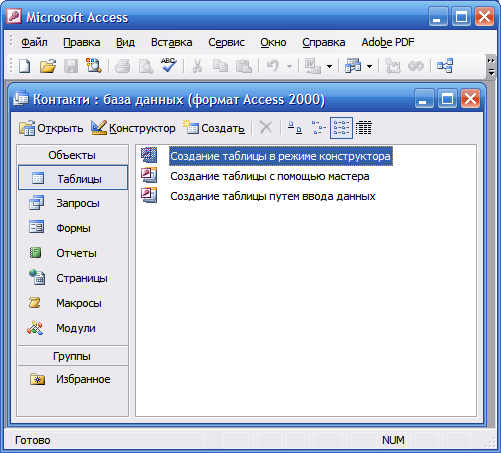Click the Microsoft Access title bar icon
Viewport: 501px width, 453px height.
(14, 16)
